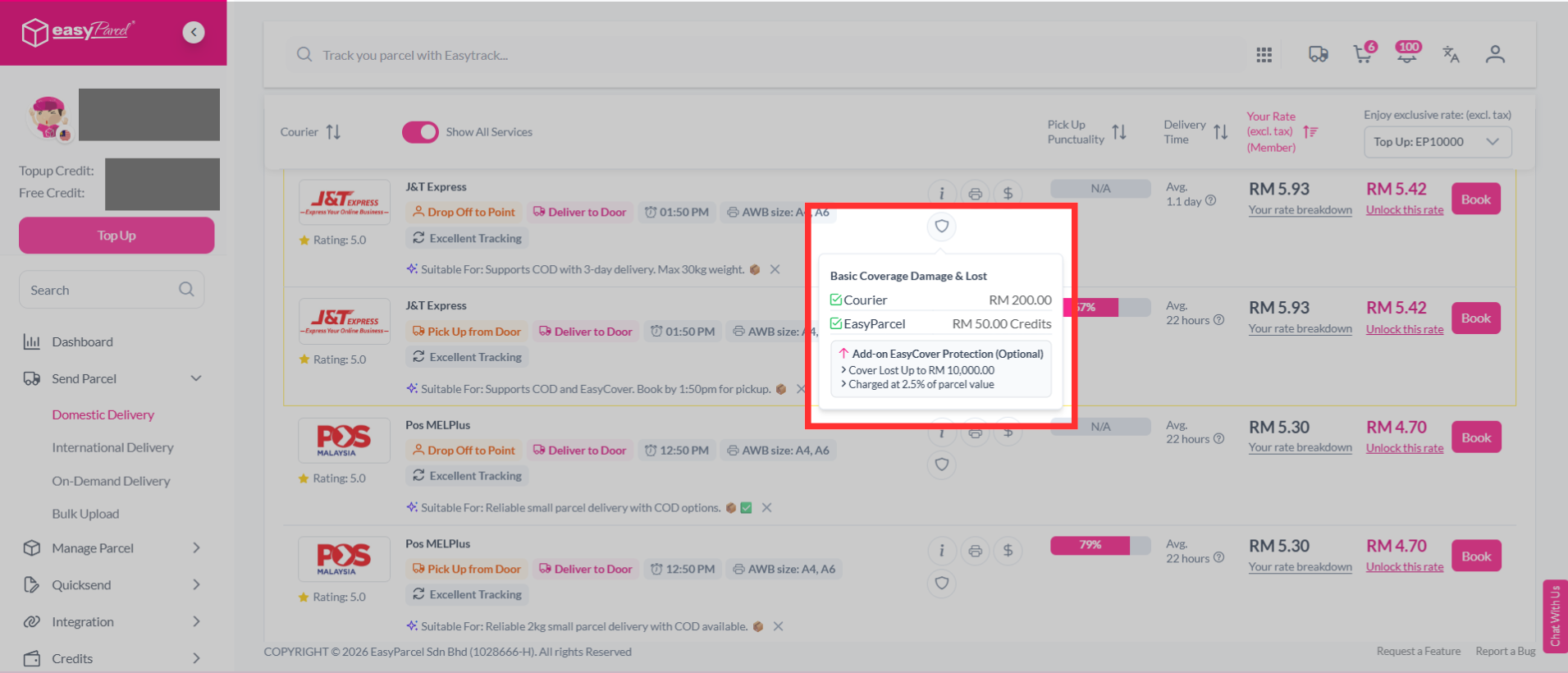
Task: Click the 57% punctuality bar
Action: (x=1108, y=308)
